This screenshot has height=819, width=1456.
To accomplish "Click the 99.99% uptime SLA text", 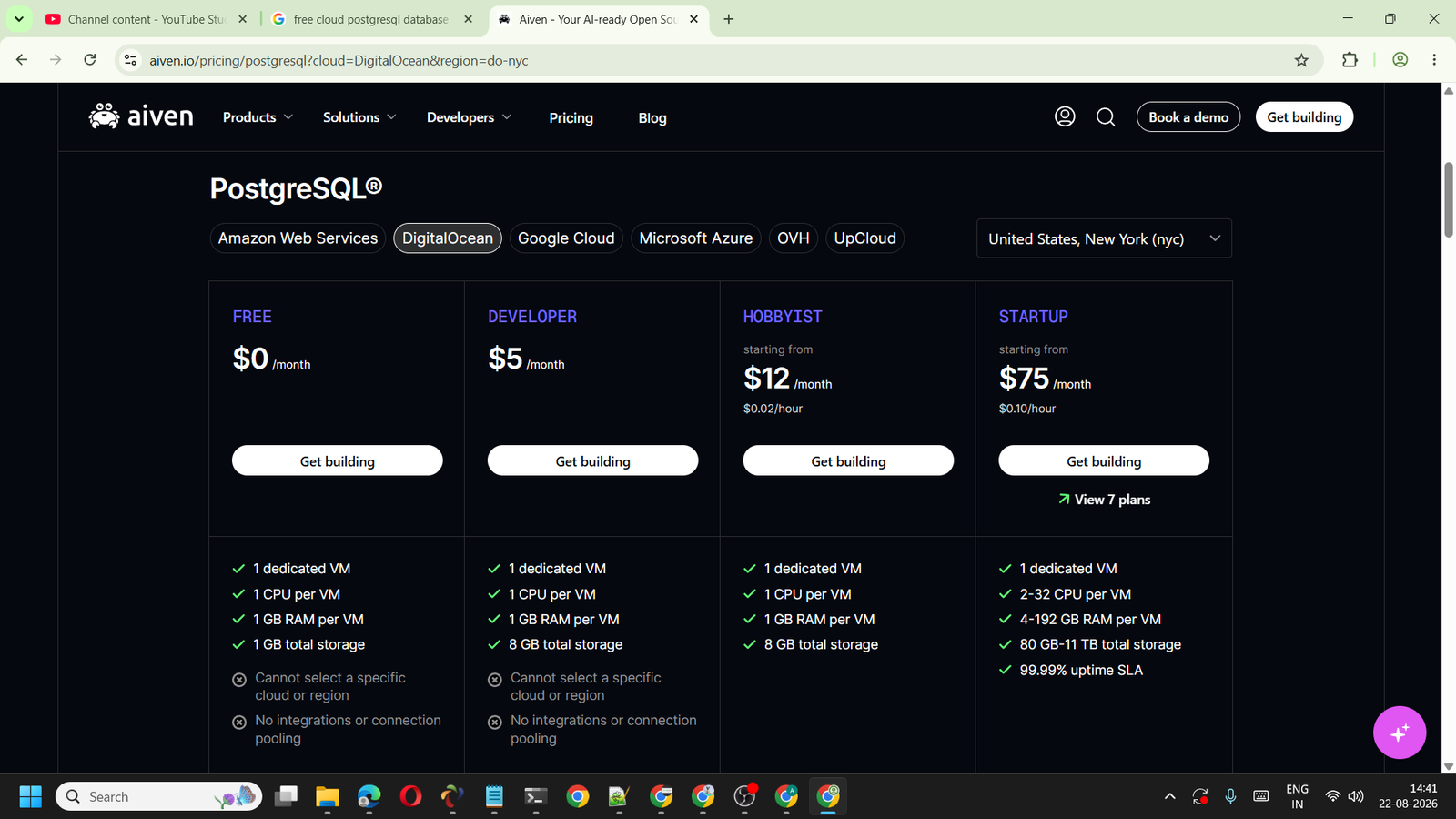I will point(1081,670).
